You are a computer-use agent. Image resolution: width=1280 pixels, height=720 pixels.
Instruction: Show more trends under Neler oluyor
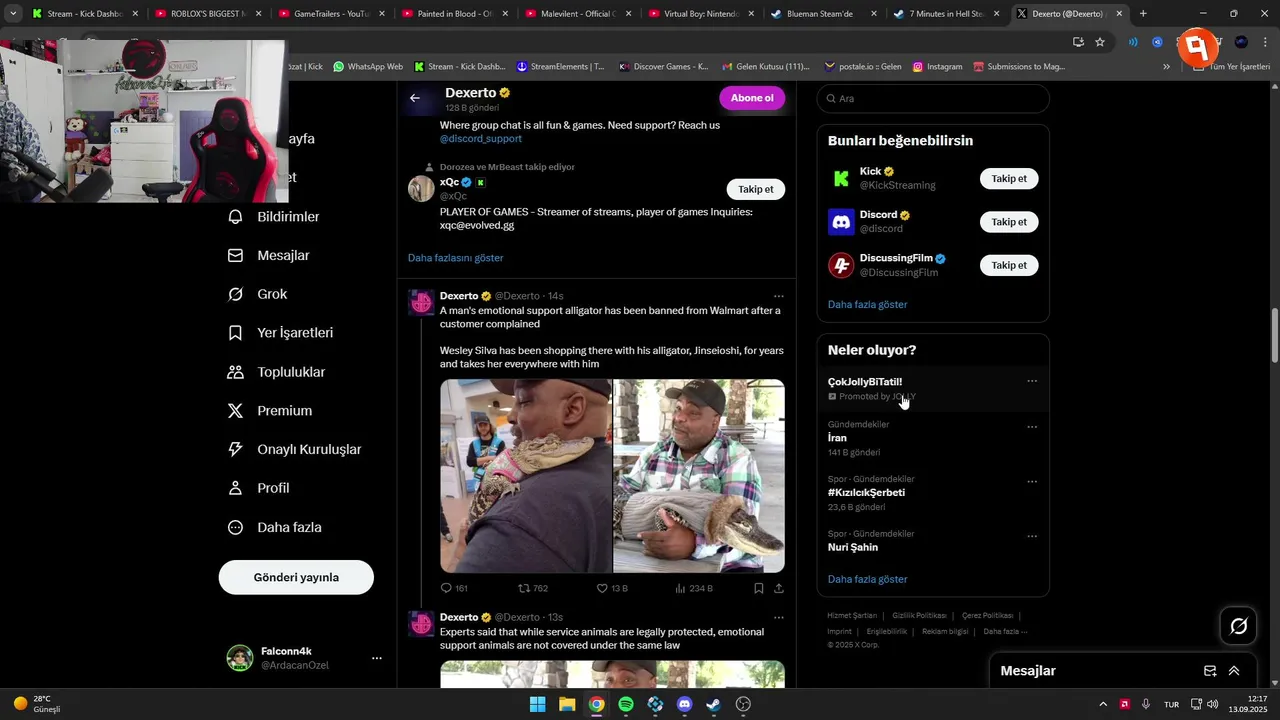[867, 579]
